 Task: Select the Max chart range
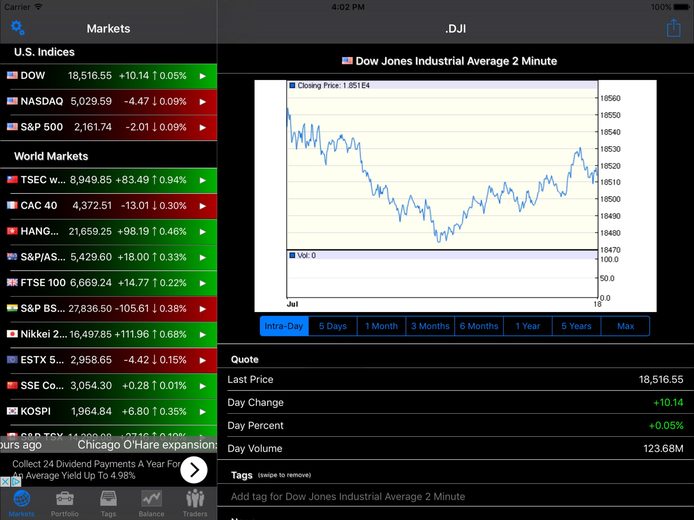click(x=625, y=326)
